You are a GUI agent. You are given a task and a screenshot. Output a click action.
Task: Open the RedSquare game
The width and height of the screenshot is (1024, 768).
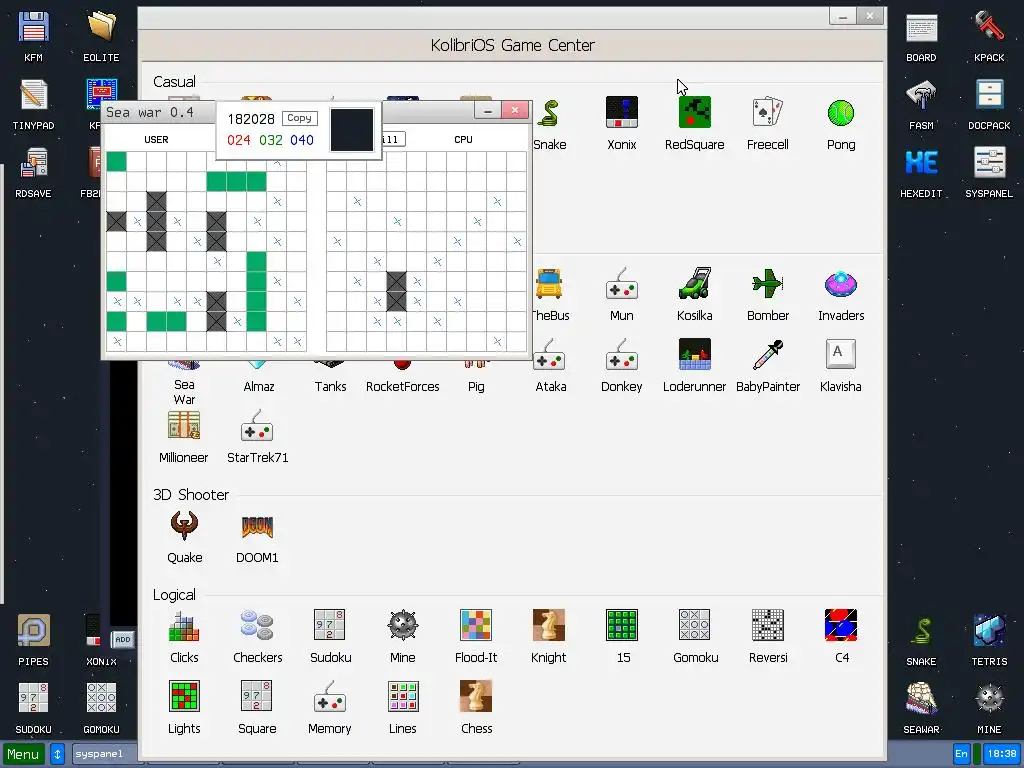coord(694,124)
